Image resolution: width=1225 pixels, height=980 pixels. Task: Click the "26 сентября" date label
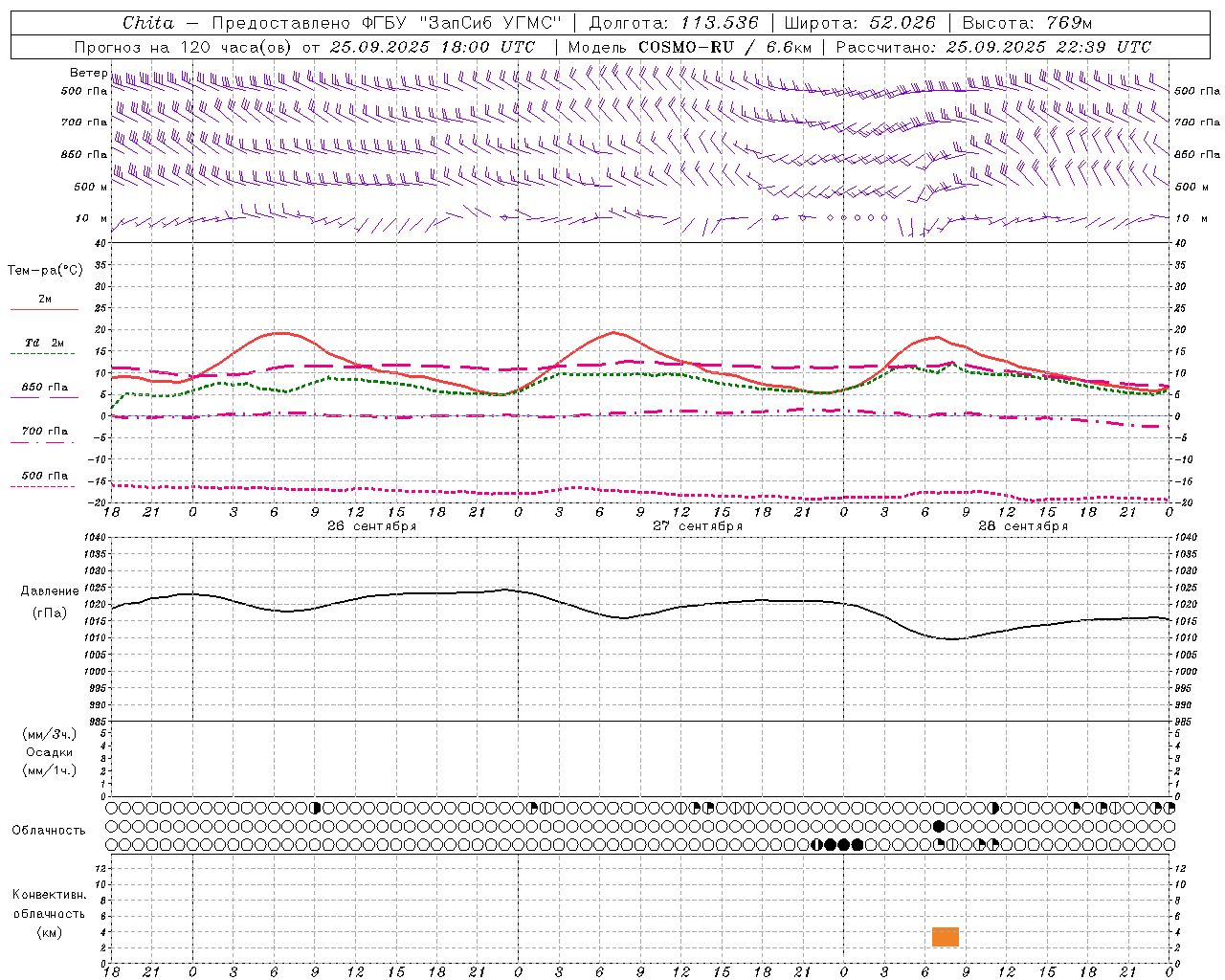(x=371, y=526)
